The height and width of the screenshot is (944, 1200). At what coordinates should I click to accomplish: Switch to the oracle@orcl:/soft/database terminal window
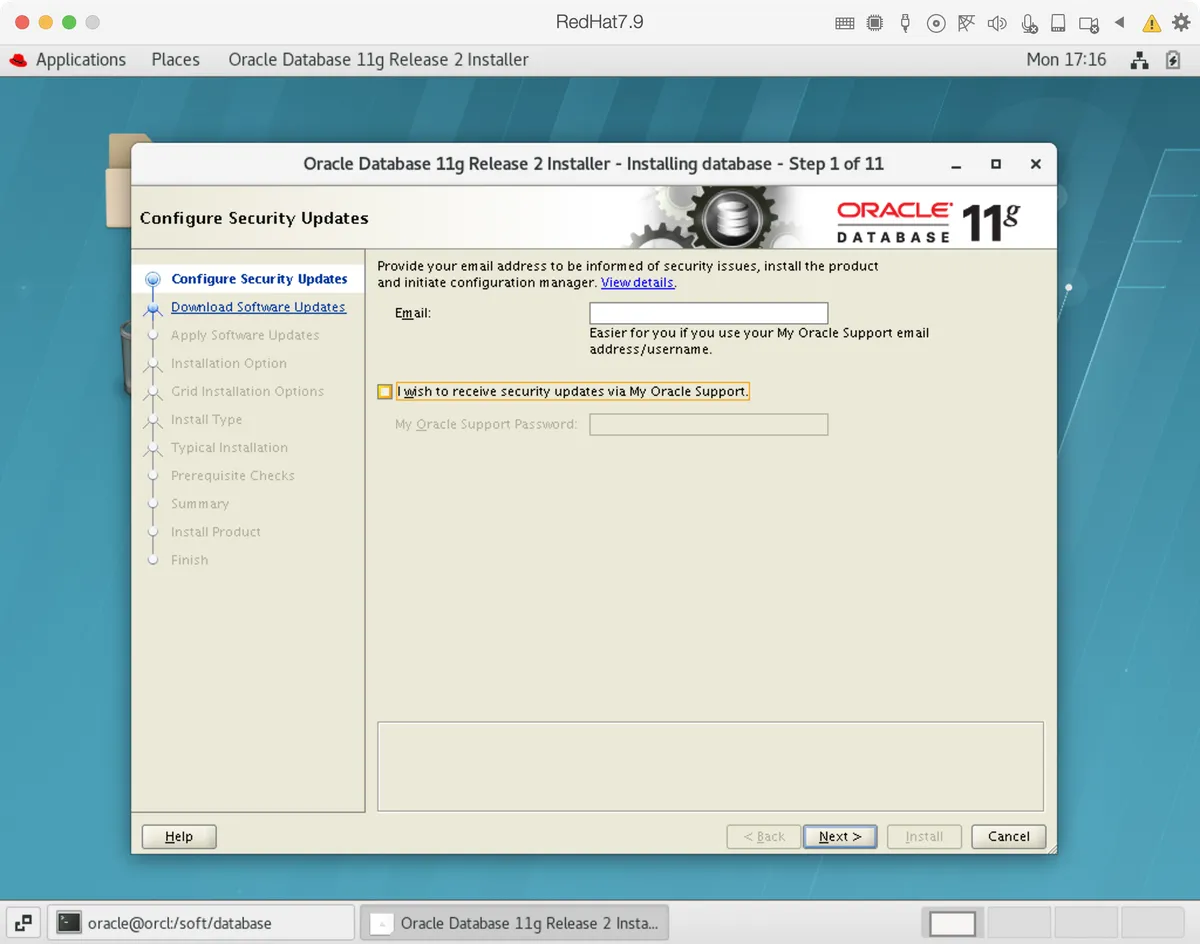pos(200,922)
